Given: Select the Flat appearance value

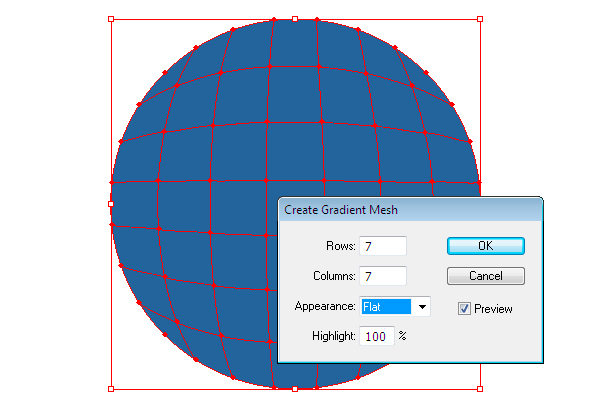Looking at the screenshot, I should click(386, 306).
